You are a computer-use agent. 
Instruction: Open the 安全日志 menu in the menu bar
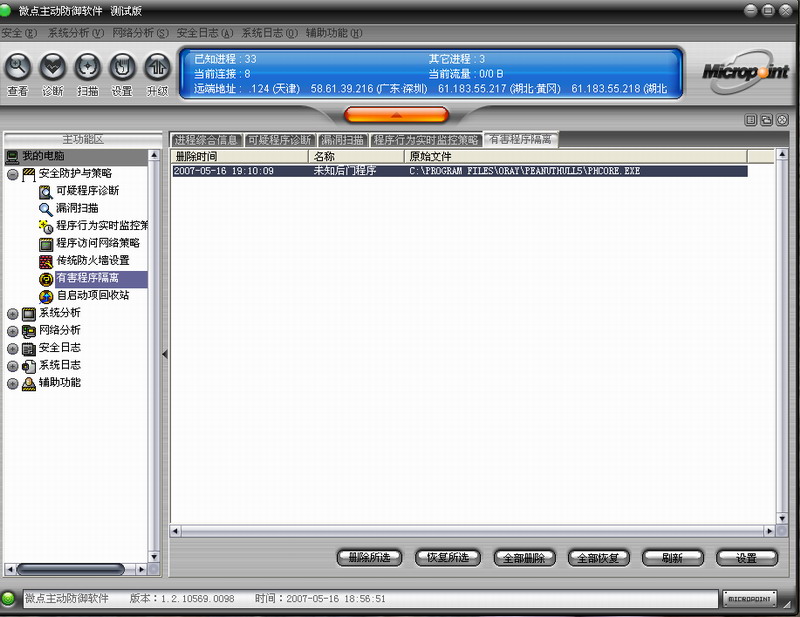(x=205, y=33)
